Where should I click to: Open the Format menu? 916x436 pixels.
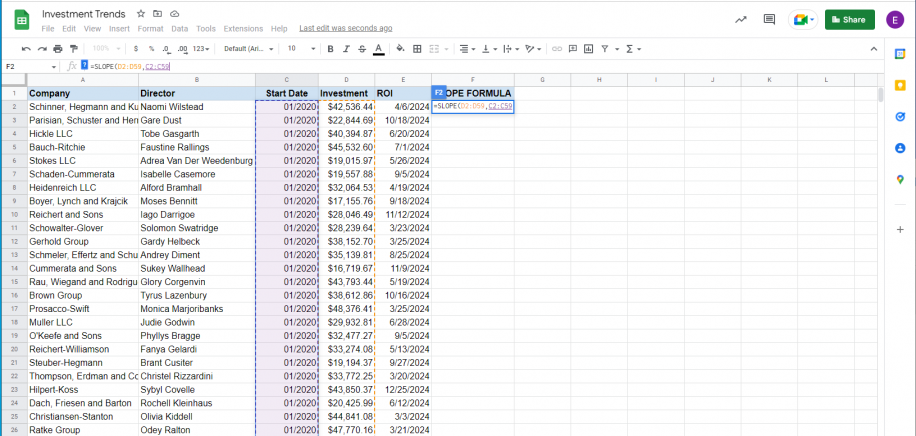(x=151, y=28)
